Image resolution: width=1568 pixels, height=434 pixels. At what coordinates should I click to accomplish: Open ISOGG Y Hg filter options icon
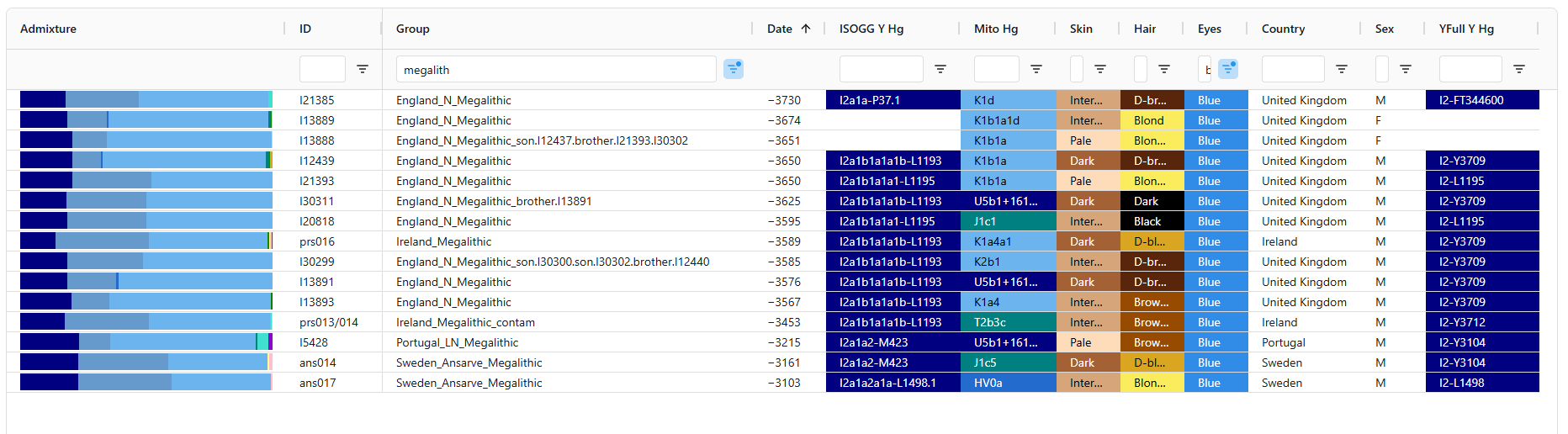(940, 69)
